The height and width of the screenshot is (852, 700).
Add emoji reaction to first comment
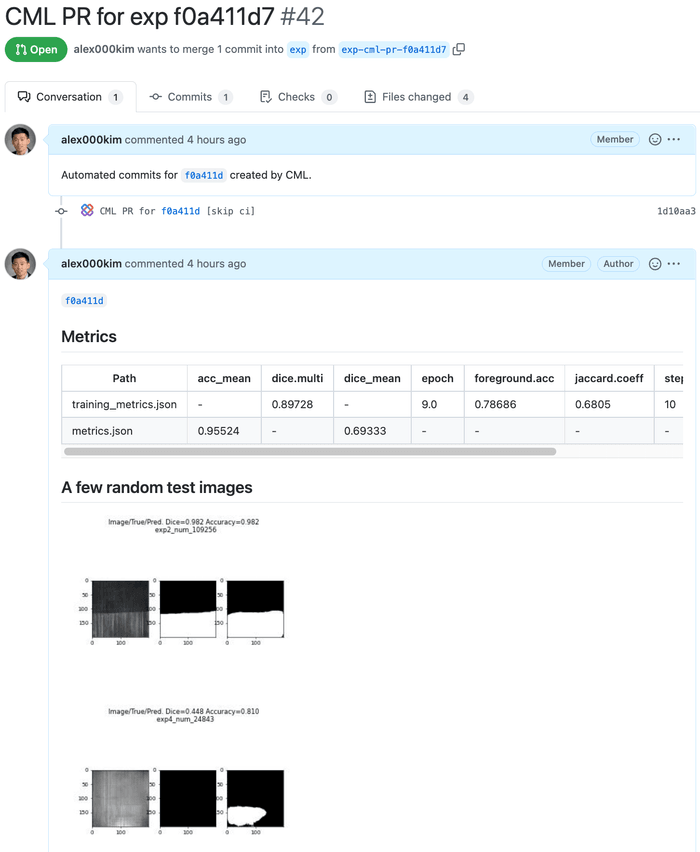click(655, 140)
